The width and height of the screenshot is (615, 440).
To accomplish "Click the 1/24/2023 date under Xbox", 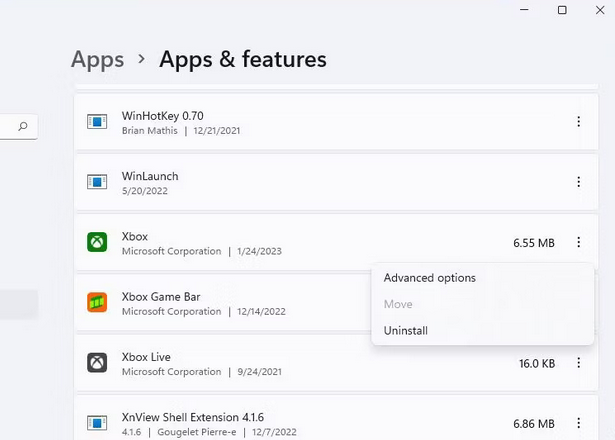I will 259,251.
